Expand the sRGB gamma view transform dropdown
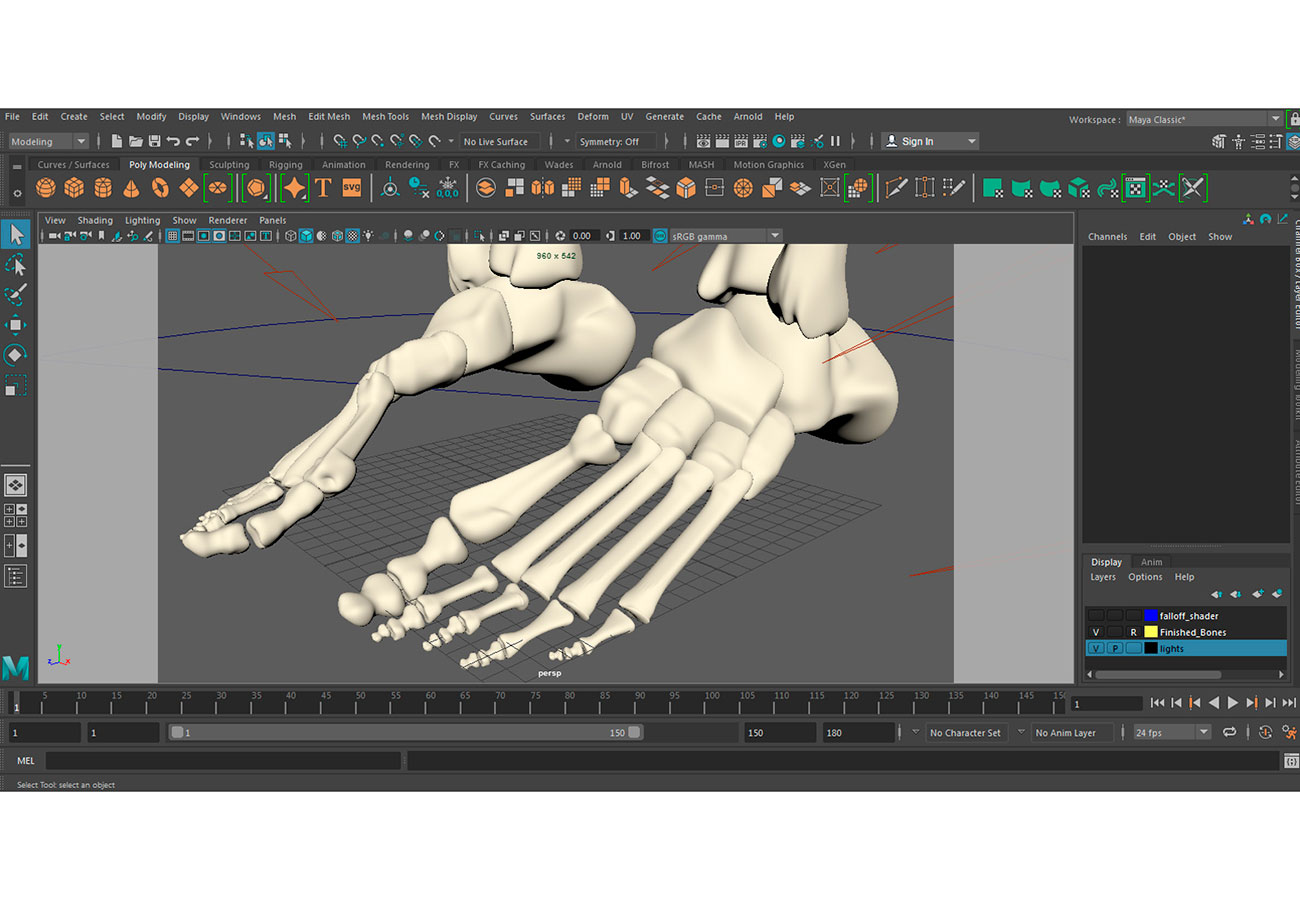 [774, 236]
